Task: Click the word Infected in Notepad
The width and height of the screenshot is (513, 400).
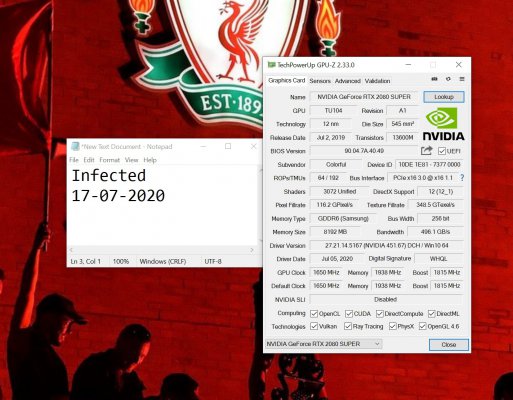Action: point(109,176)
